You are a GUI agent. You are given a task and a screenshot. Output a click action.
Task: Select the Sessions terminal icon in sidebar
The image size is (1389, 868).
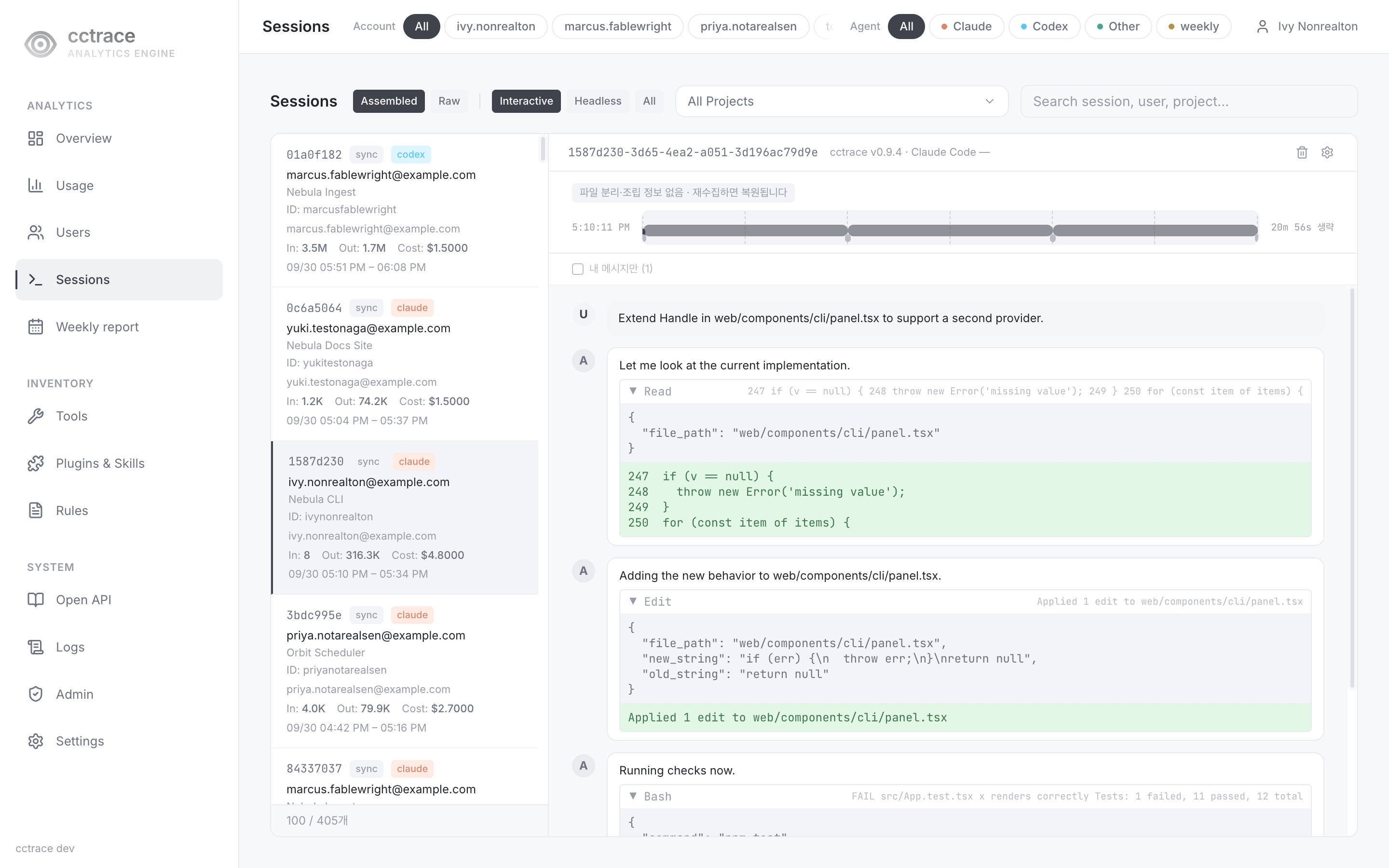pos(36,280)
